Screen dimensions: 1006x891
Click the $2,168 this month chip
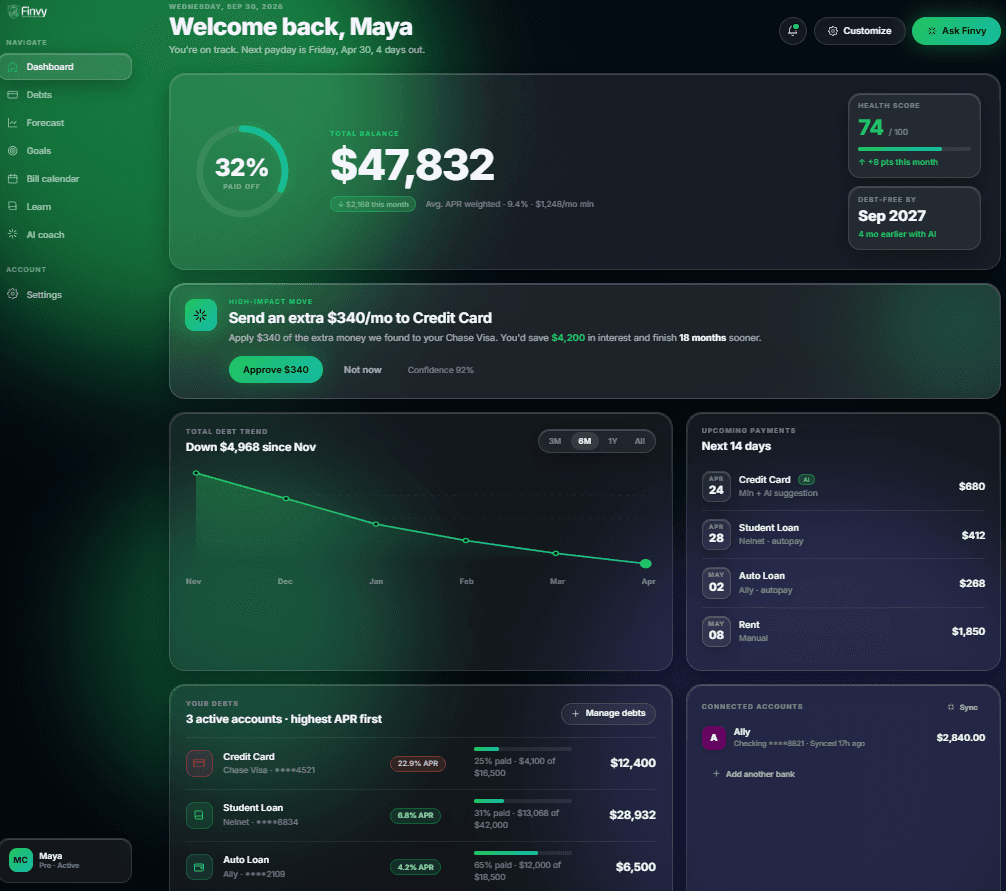373,204
